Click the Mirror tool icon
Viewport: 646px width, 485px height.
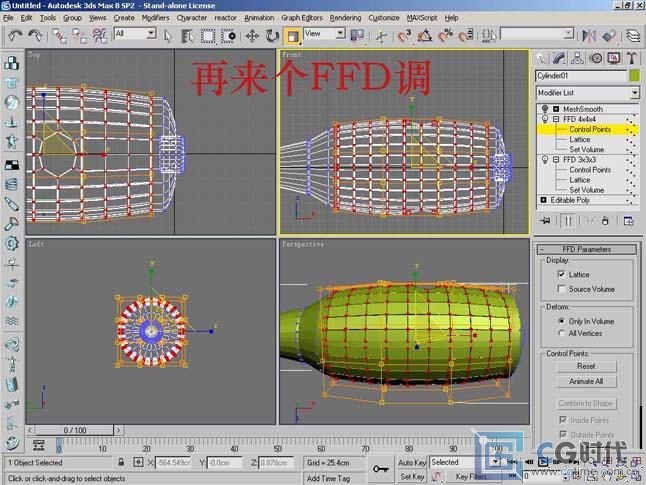589,36
